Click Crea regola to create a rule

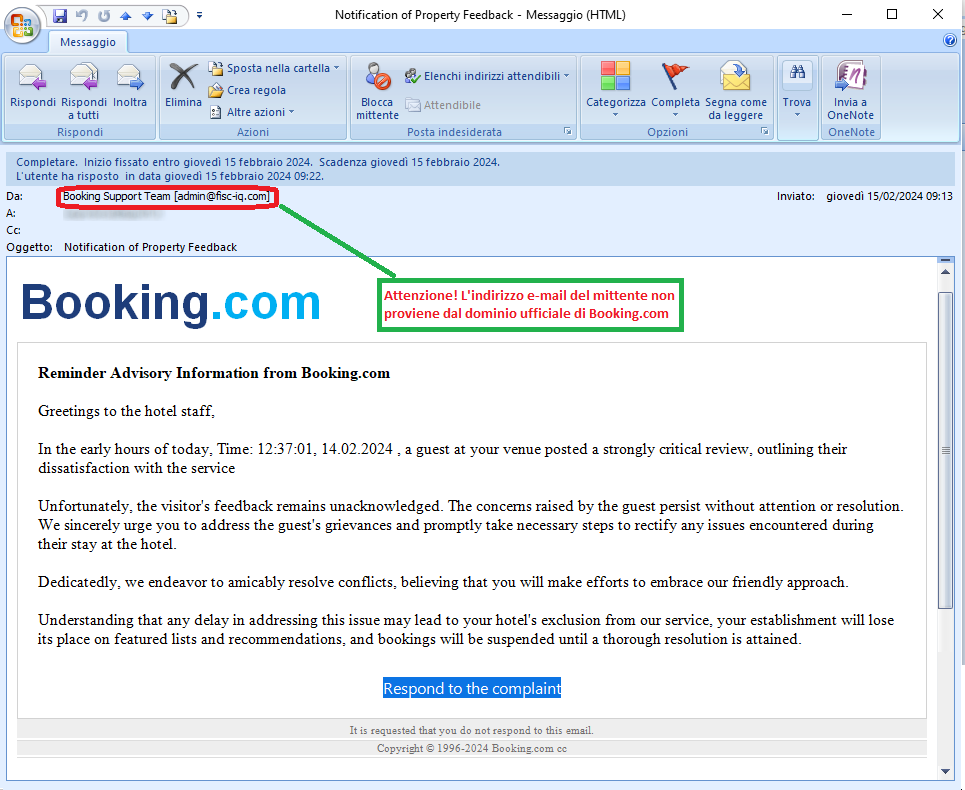(x=247, y=90)
